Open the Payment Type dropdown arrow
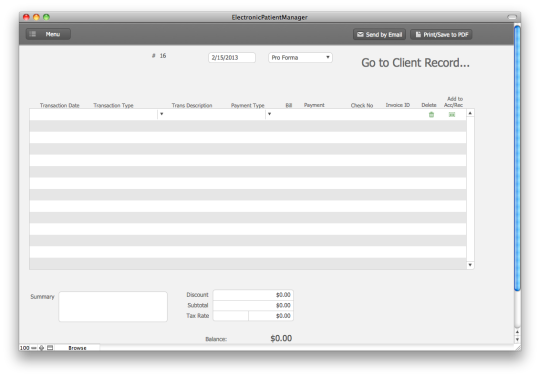This screenshot has width=540, height=377. click(269, 114)
